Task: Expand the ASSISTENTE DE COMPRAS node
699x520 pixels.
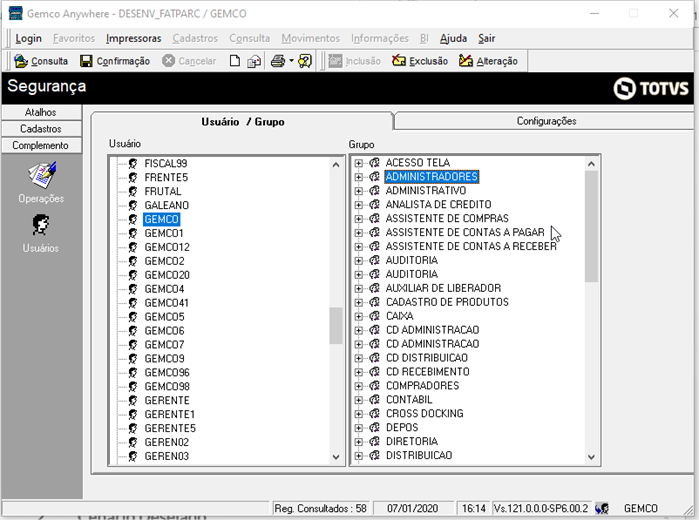Action: coord(358,219)
